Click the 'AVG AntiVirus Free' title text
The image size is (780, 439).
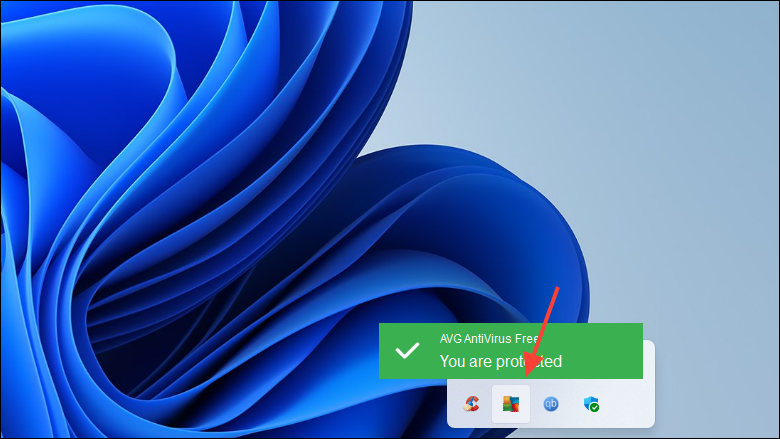coord(489,339)
